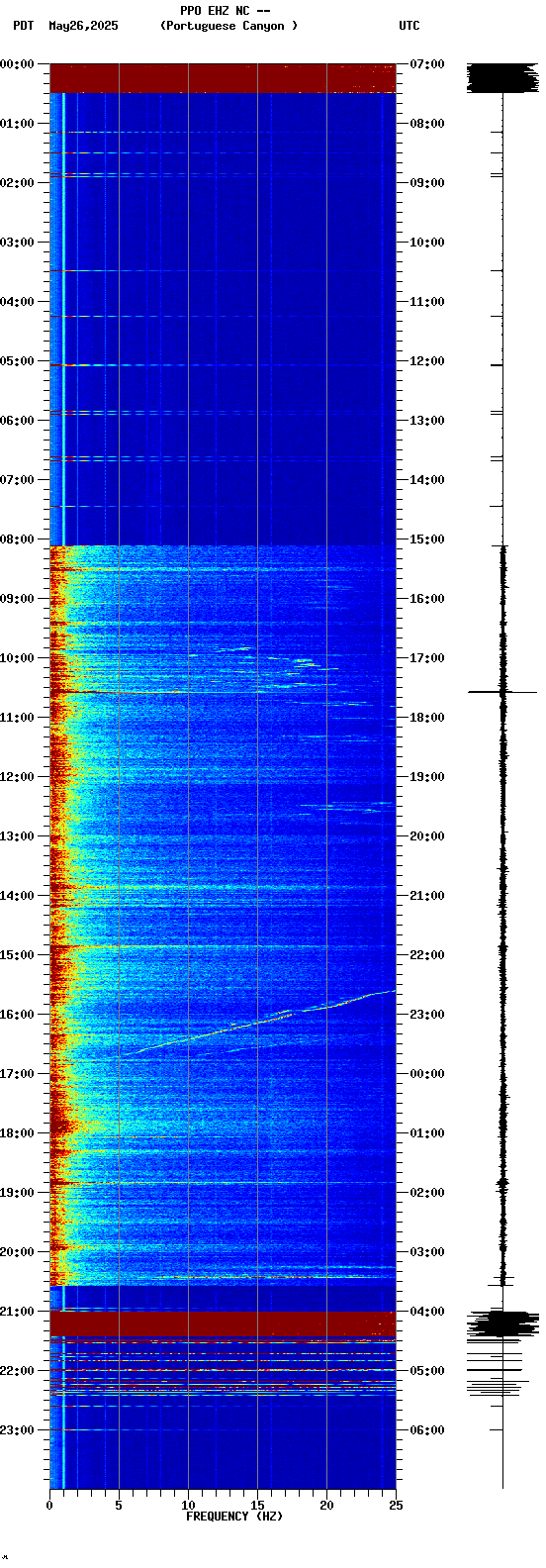The image size is (546, 1568).
Task: Click the '5' frequency axis tick label
Action: point(119,1506)
